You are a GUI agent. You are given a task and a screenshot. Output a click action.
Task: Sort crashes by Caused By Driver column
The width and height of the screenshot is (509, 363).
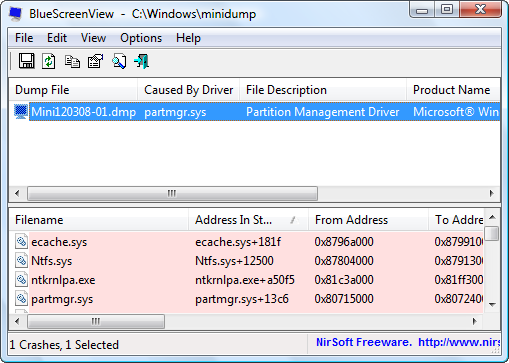(x=189, y=90)
